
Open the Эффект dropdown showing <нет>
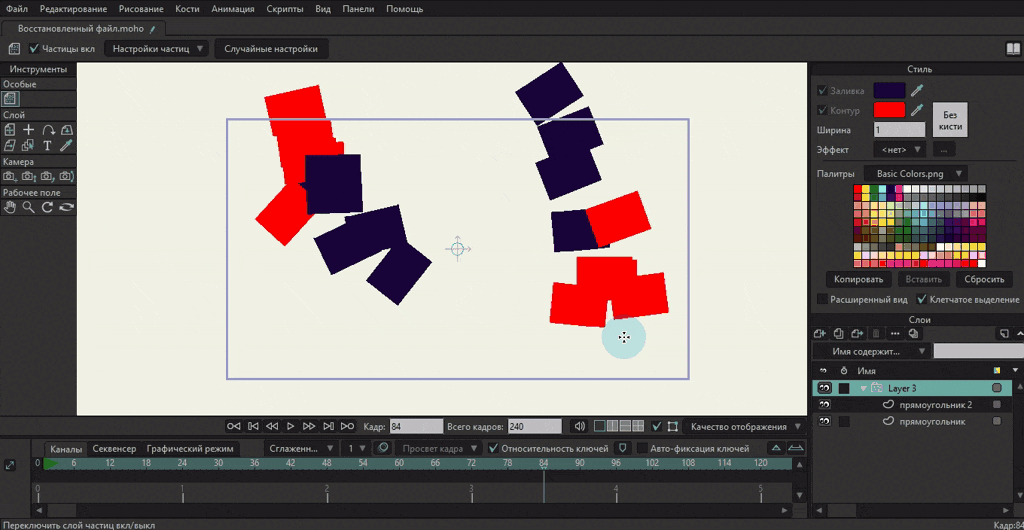(899, 149)
